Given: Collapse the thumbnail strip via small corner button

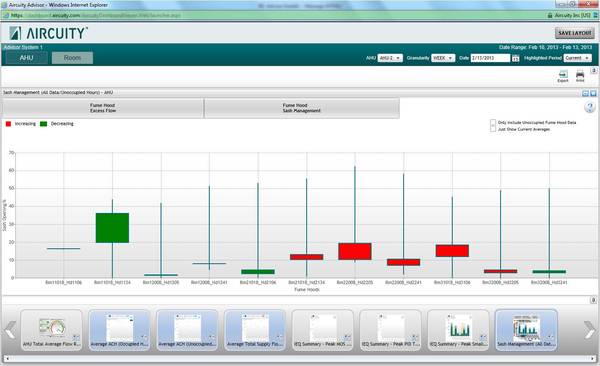Looking at the screenshot, I should (593, 301).
